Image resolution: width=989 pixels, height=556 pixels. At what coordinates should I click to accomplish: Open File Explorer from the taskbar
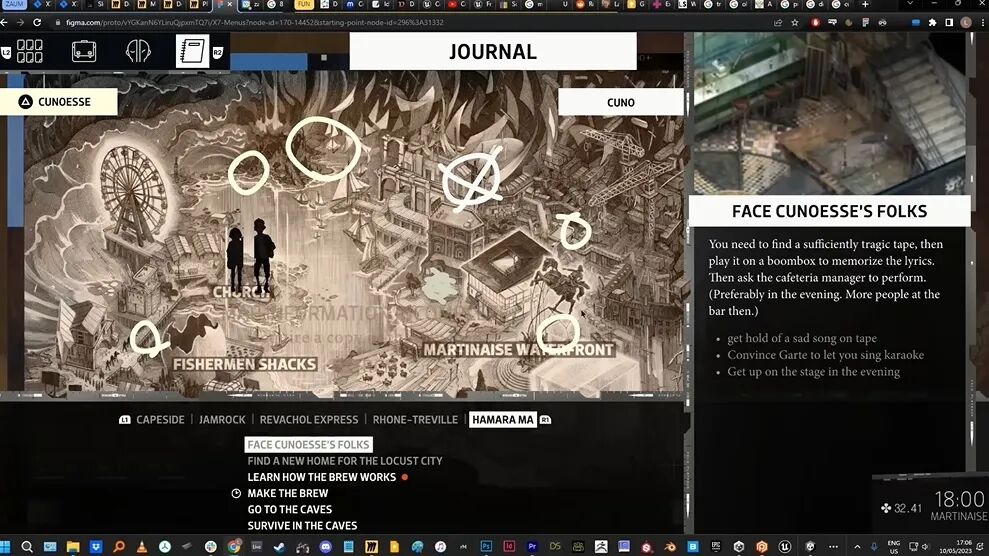[x=73, y=547]
